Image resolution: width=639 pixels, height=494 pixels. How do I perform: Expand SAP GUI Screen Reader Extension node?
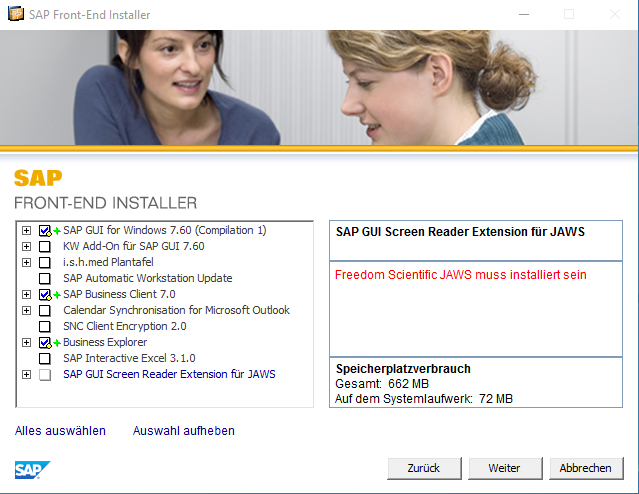(26, 375)
